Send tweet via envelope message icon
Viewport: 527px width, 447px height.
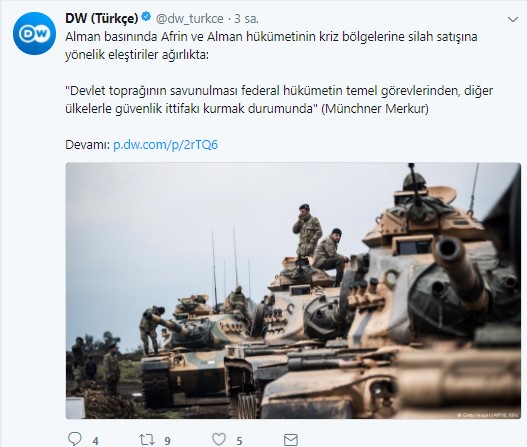291,440
